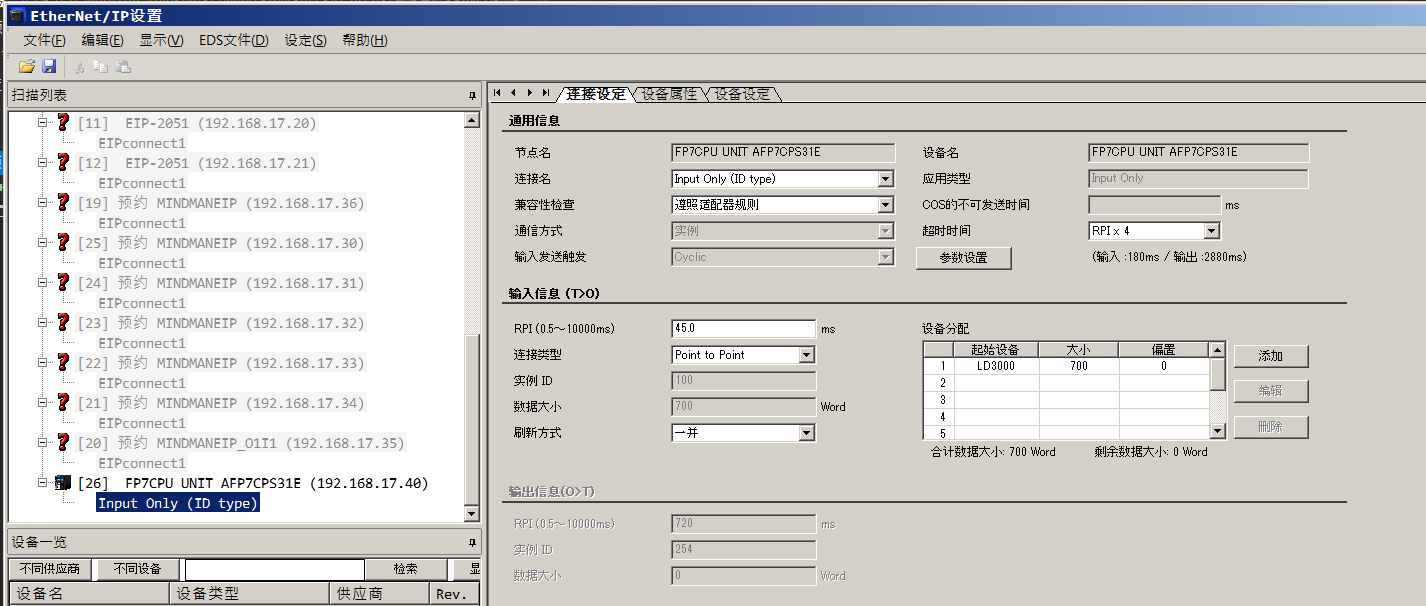
Task: Click the 参数设置 button
Action: 963,258
